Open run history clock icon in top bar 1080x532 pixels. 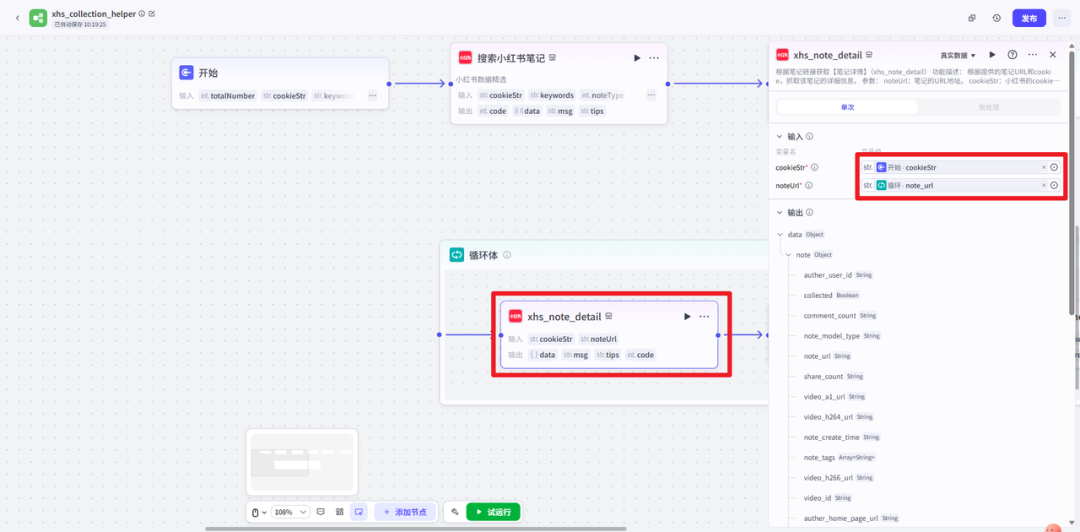click(997, 18)
